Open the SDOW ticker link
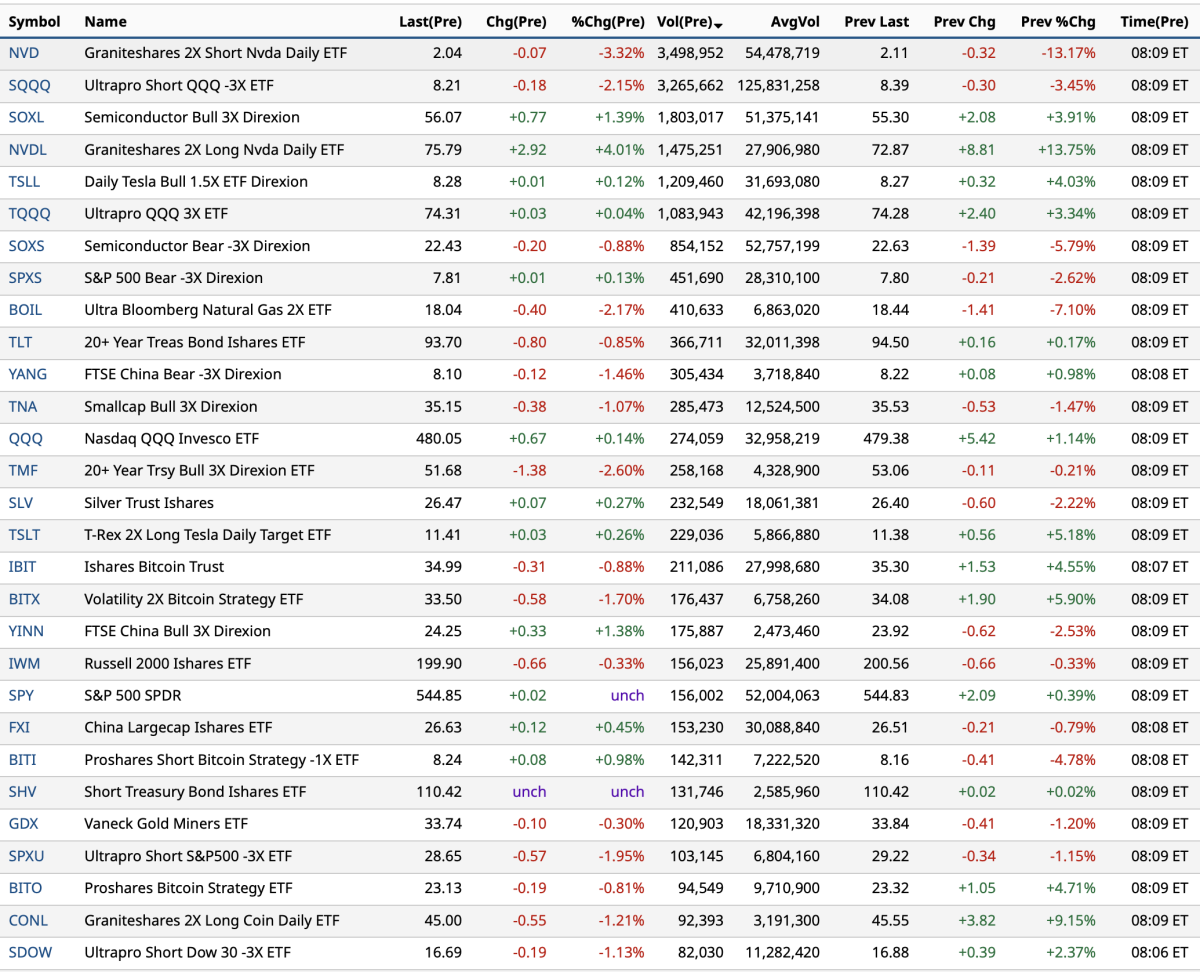 click(x=30, y=952)
